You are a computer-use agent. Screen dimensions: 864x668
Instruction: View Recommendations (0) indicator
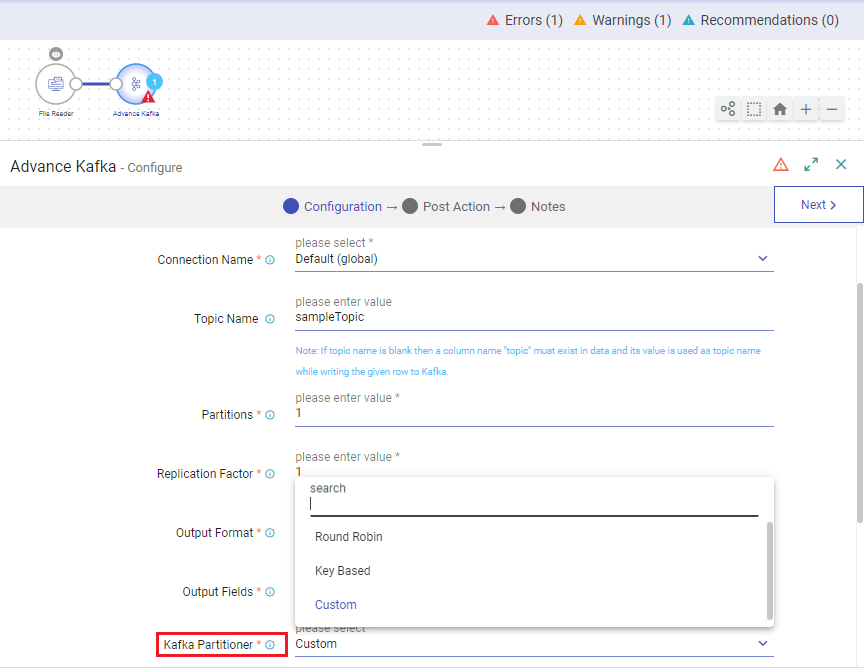(760, 20)
